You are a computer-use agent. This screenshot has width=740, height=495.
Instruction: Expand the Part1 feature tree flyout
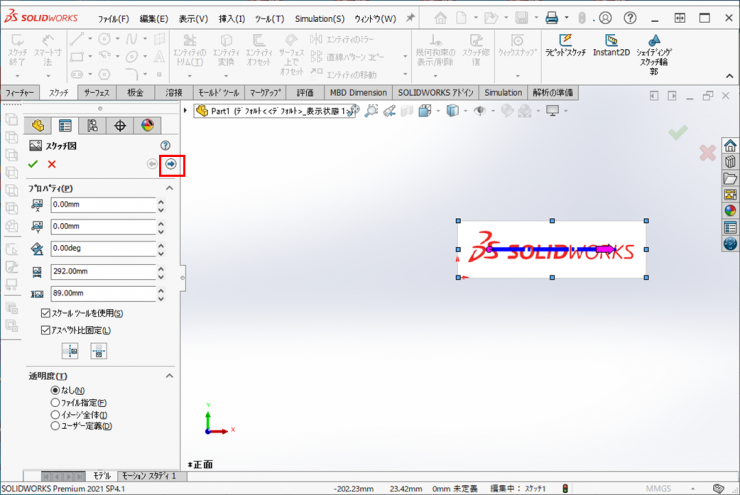(x=186, y=111)
